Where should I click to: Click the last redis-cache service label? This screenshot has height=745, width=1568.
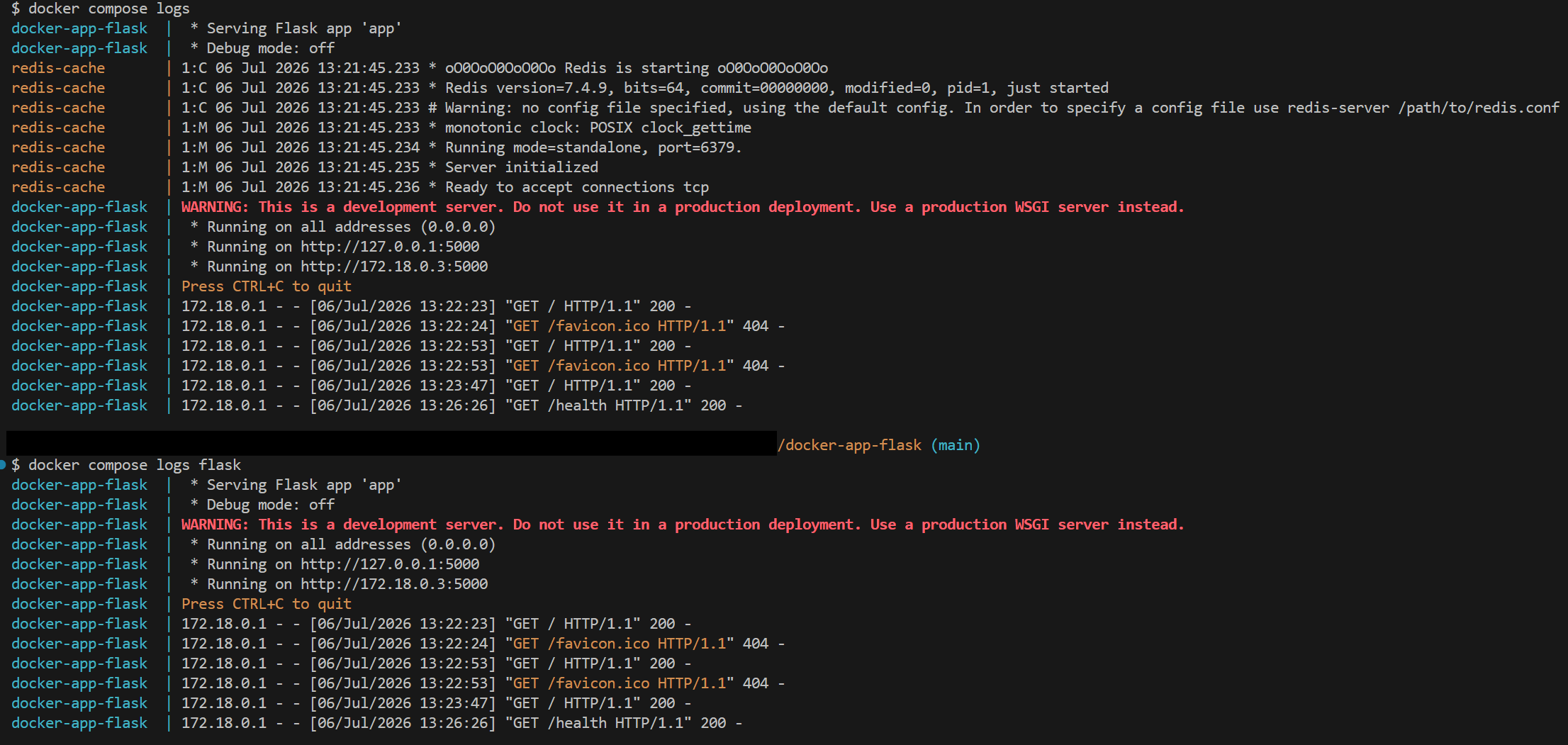point(58,187)
